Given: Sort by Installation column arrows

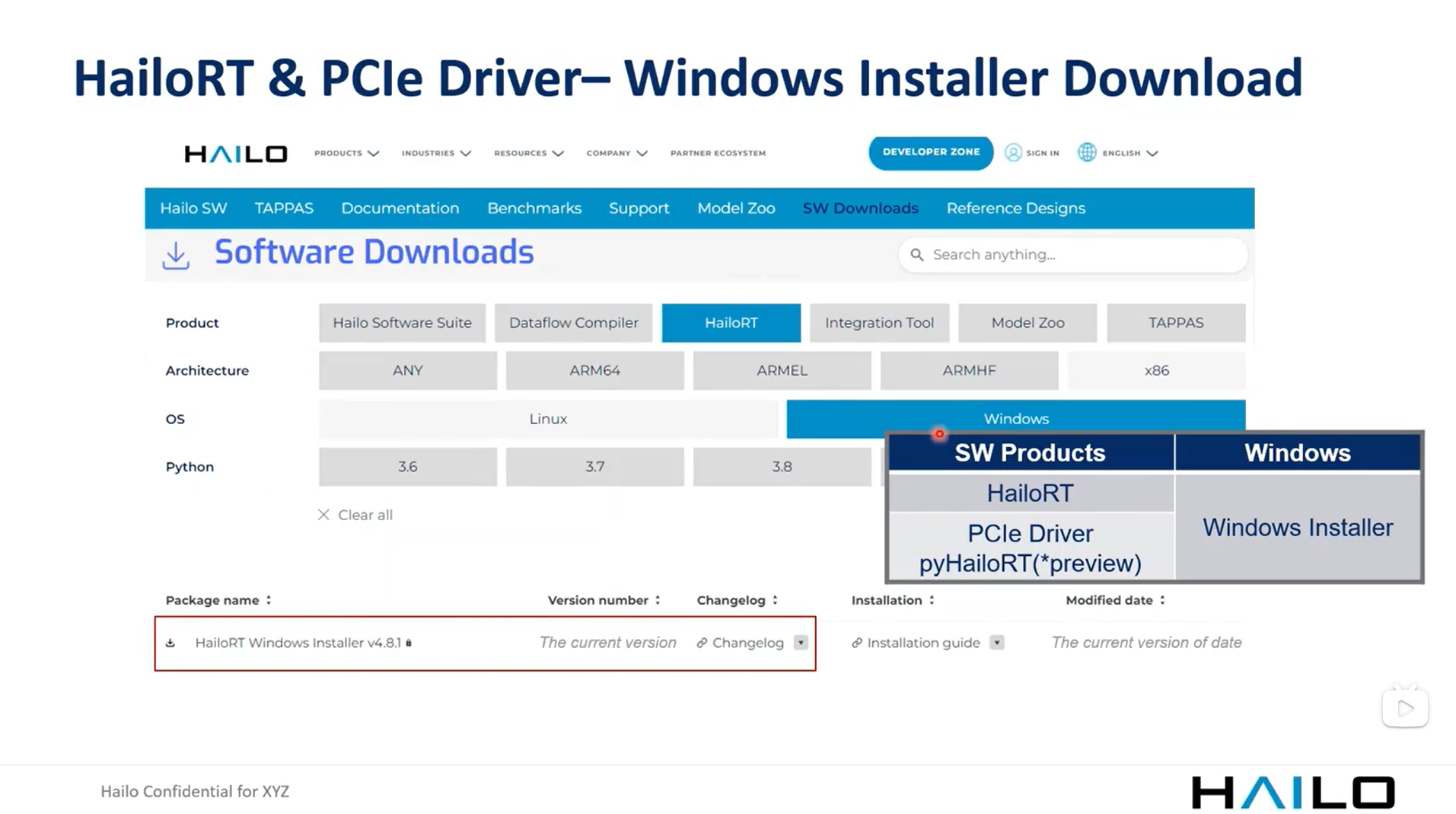Looking at the screenshot, I should [x=932, y=600].
